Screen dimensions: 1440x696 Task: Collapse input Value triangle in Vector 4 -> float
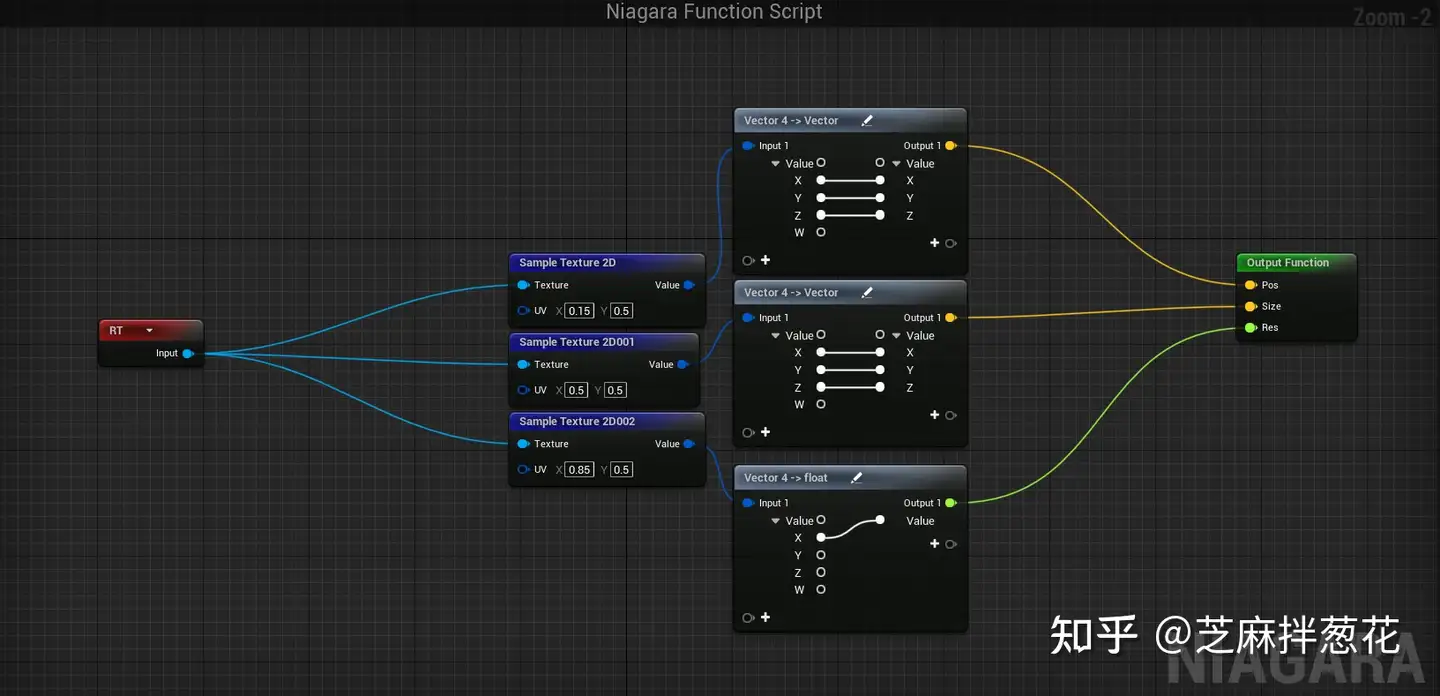[775, 521]
